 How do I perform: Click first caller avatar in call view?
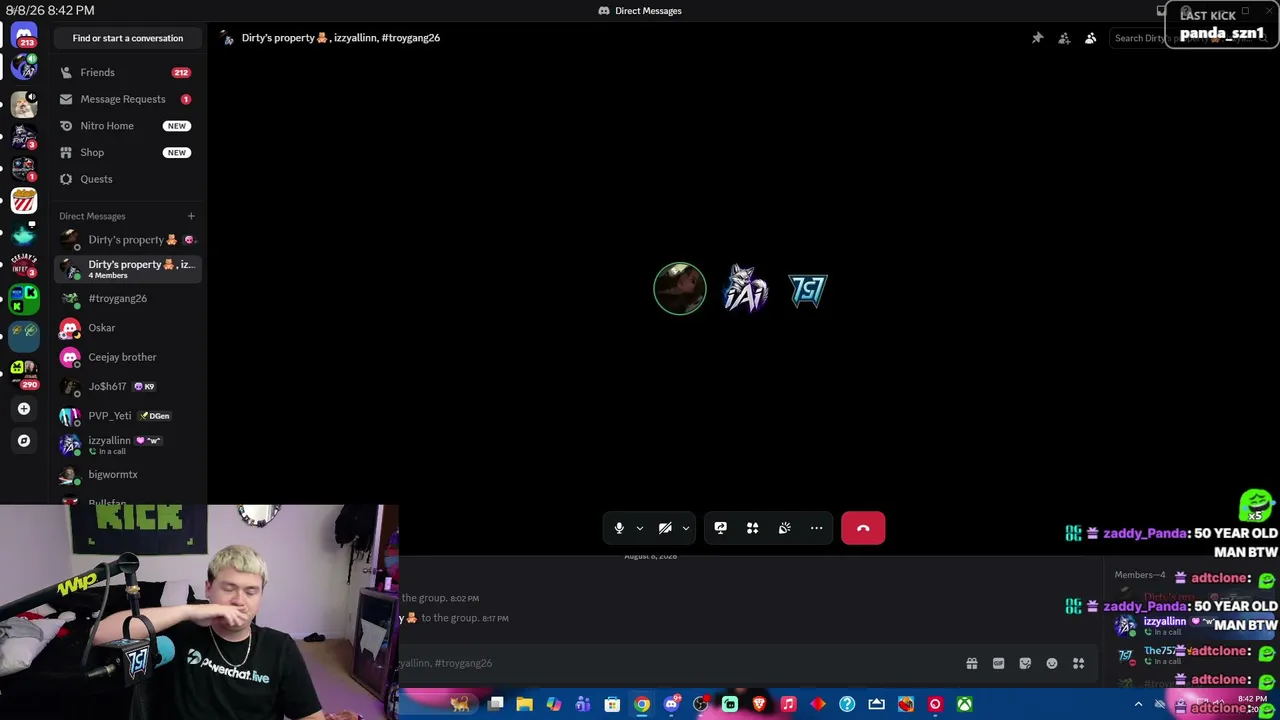pos(680,289)
